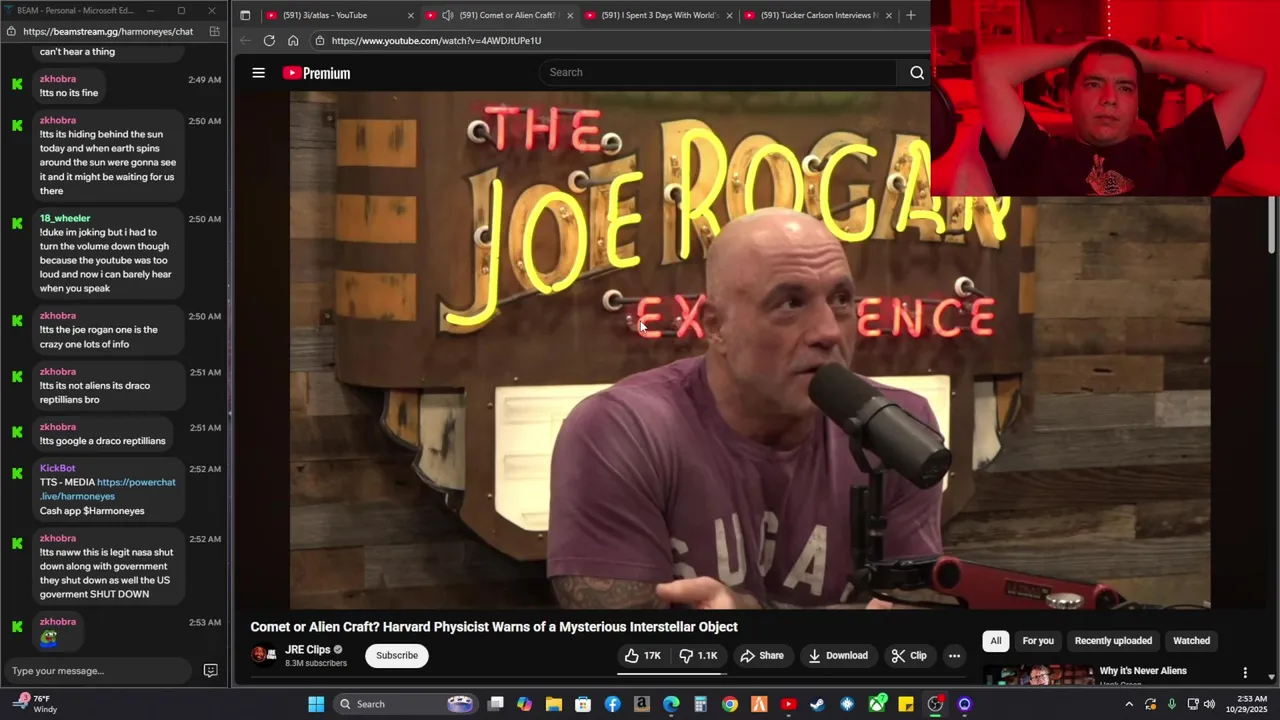The width and height of the screenshot is (1280, 720).
Task: Open the Why it's Never Aliens title
Action: click(x=1143, y=671)
